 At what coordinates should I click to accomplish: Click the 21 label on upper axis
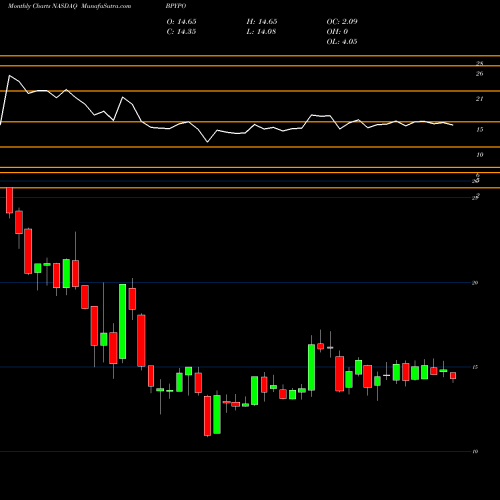[x=479, y=99]
